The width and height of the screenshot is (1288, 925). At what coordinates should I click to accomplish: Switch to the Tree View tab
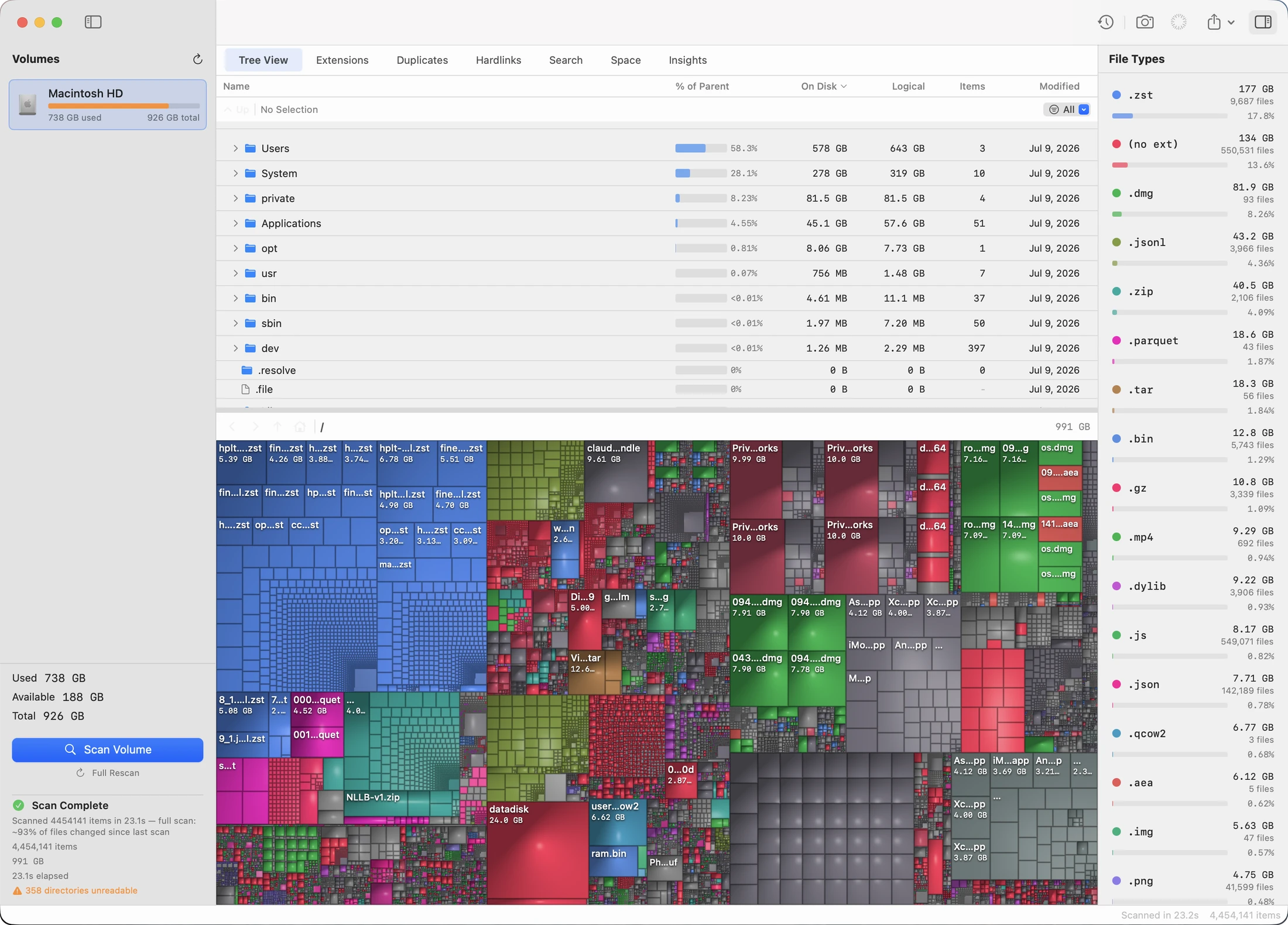click(x=263, y=60)
